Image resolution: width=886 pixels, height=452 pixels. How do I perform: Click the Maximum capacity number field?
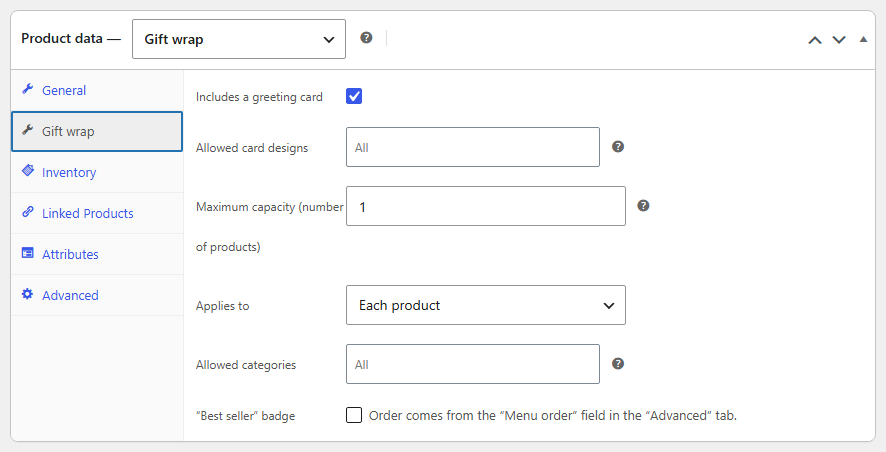pyautogui.click(x=485, y=206)
